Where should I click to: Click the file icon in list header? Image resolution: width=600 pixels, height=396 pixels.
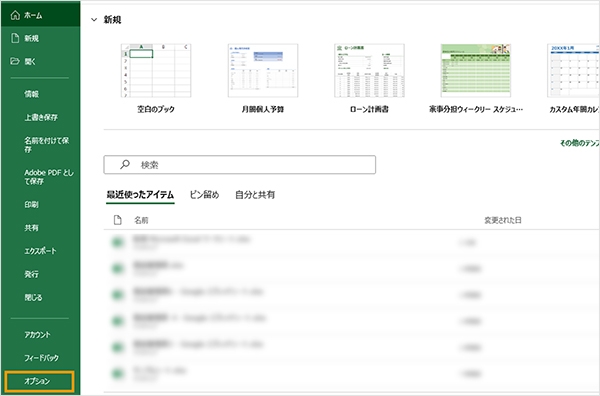(117, 220)
